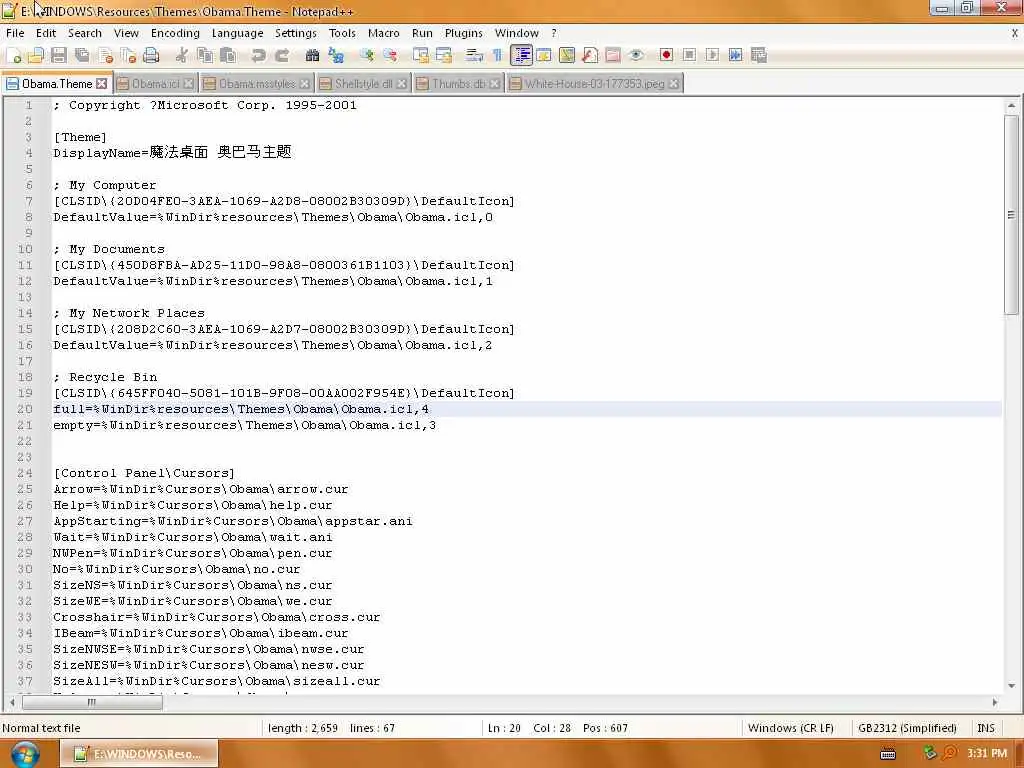Click the Zoom Out toolbar icon
Viewport: 1024px width, 768px height.
(390, 56)
